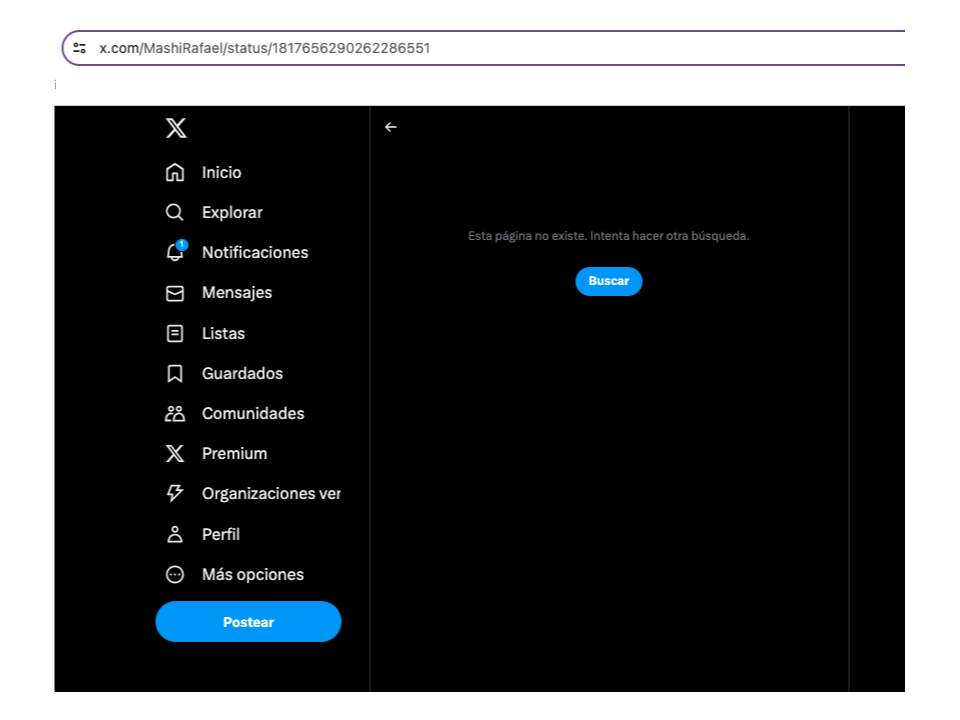The width and height of the screenshot is (960, 720).
Task: Open Notificaciones bell icon
Action: tap(175, 252)
